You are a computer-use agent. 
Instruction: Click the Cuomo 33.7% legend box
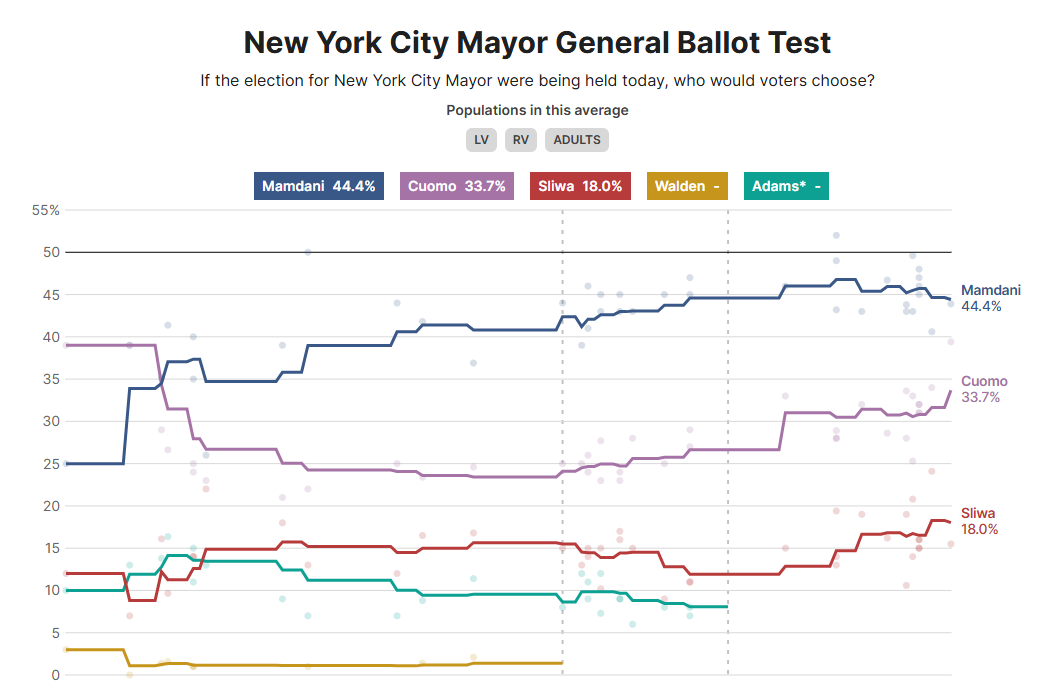pyautogui.click(x=457, y=186)
